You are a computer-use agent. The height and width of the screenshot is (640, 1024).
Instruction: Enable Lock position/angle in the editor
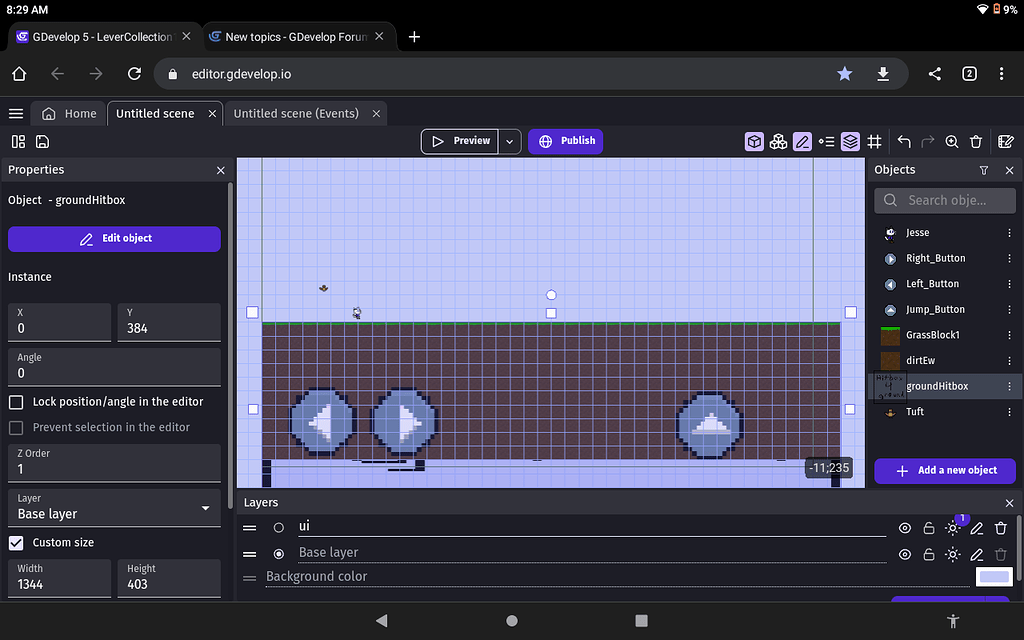[16, 402]
